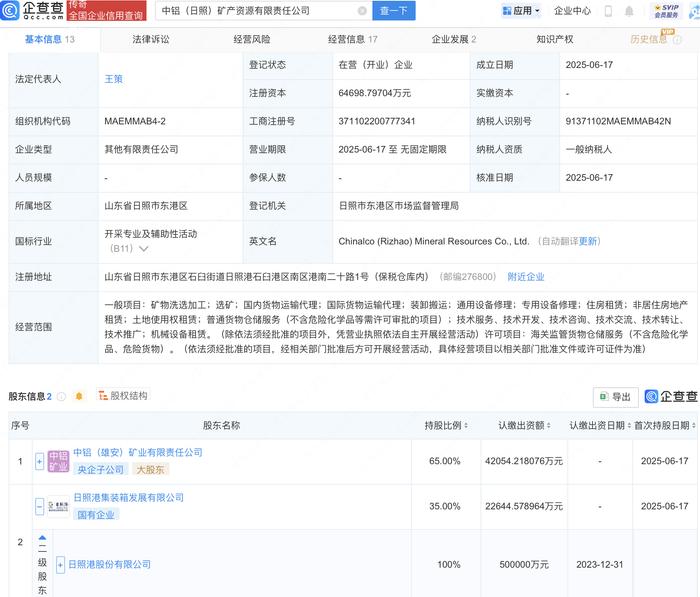Collapse the 日照港集装箱发展 shareholder row
This screenshot has width=700, height=597.
click(x=39, y=506)
